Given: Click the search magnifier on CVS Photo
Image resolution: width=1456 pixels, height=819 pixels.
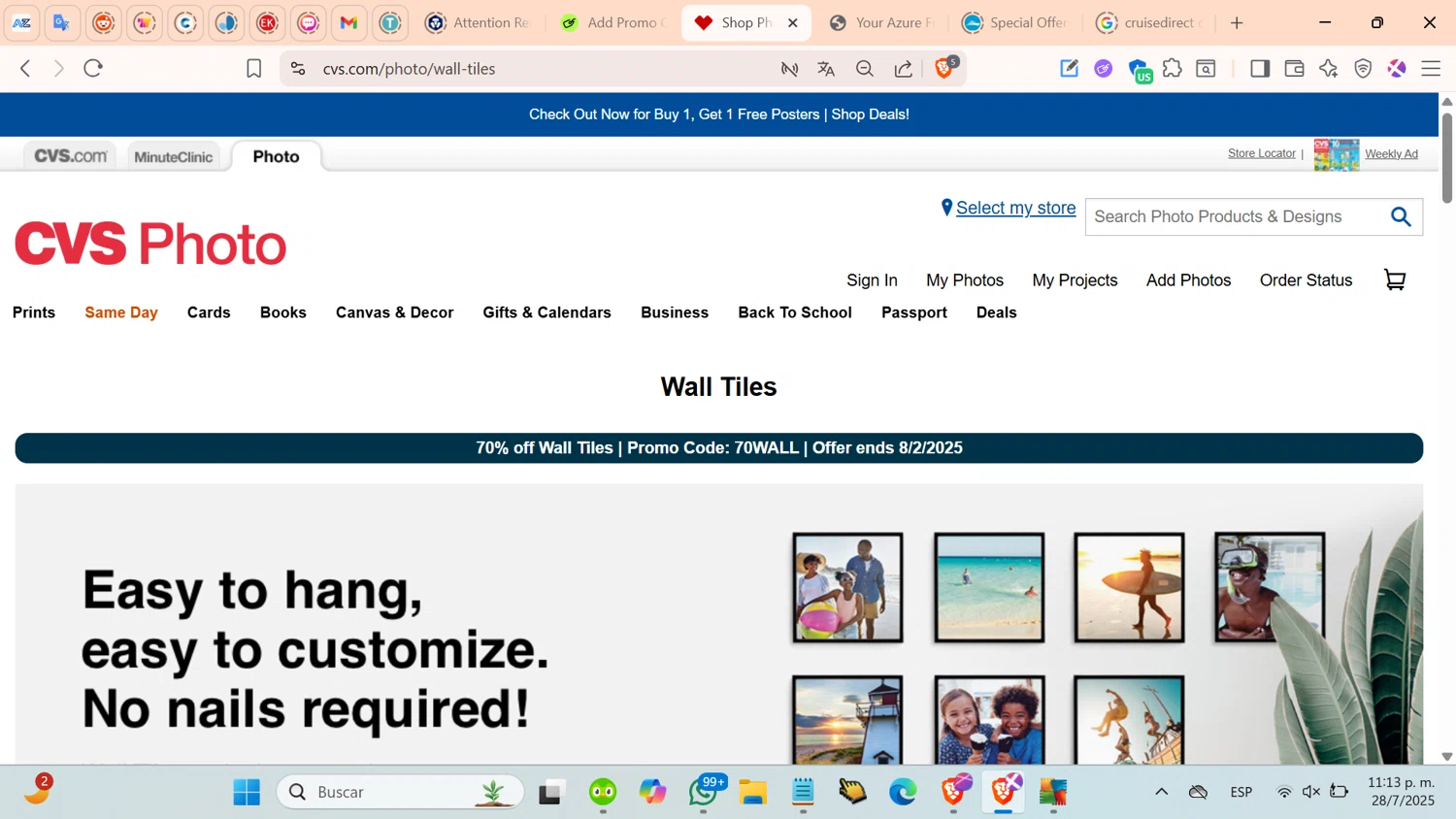Looking at the screenshot, I should 1401,216.
